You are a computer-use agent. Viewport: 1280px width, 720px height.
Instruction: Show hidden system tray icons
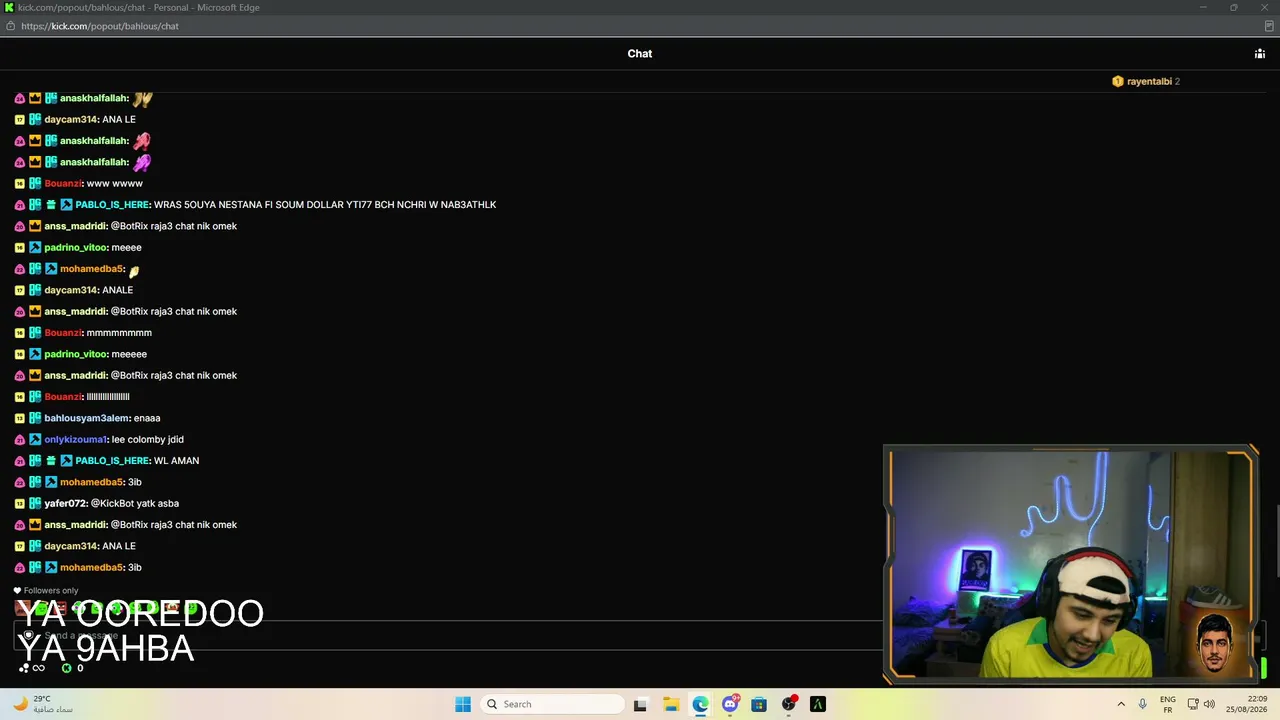click(1122, 704)
